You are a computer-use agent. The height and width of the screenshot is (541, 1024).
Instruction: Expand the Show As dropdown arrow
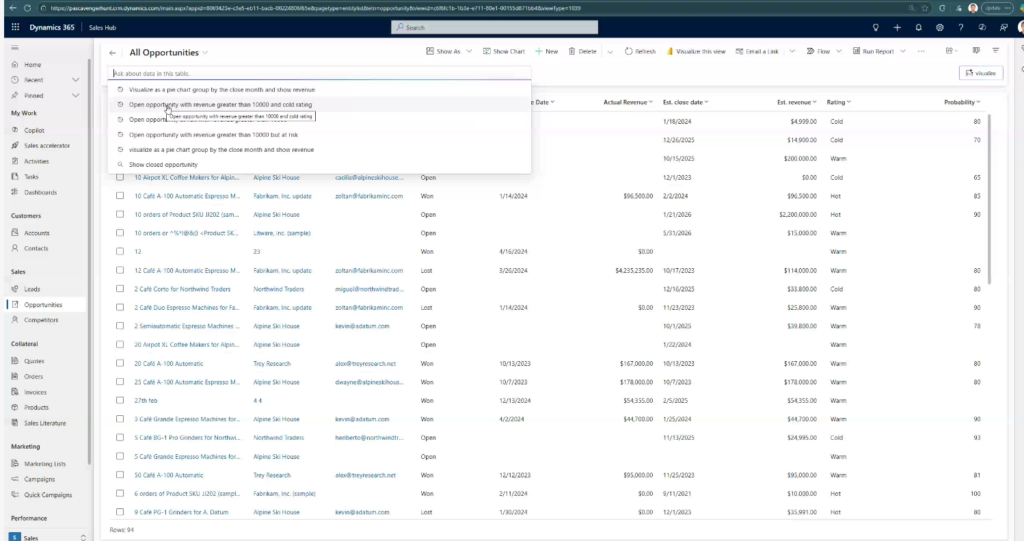pyautogui.click(x=469, y=51)
